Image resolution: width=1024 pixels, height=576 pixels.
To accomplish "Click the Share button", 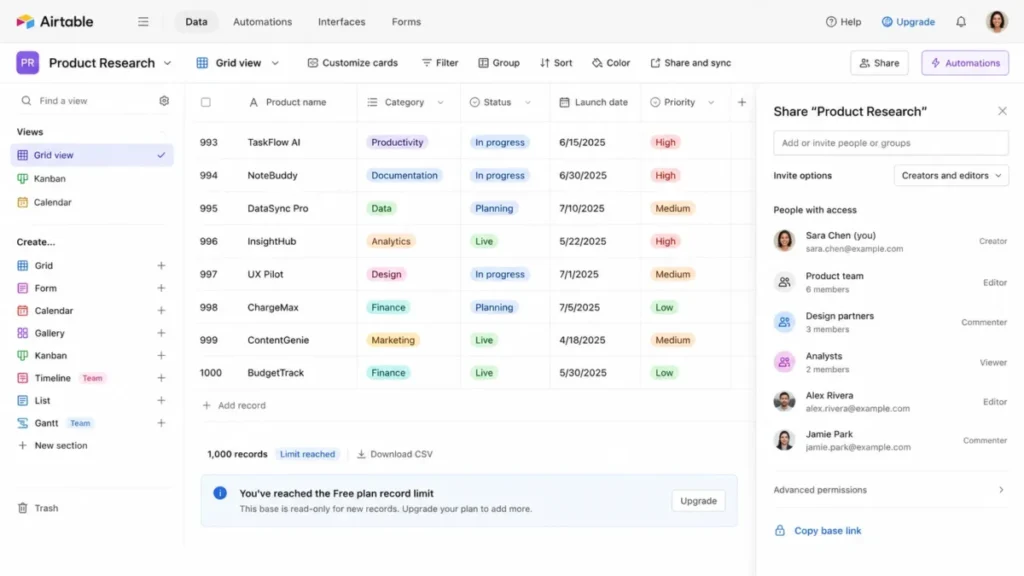I will point(879,63).
